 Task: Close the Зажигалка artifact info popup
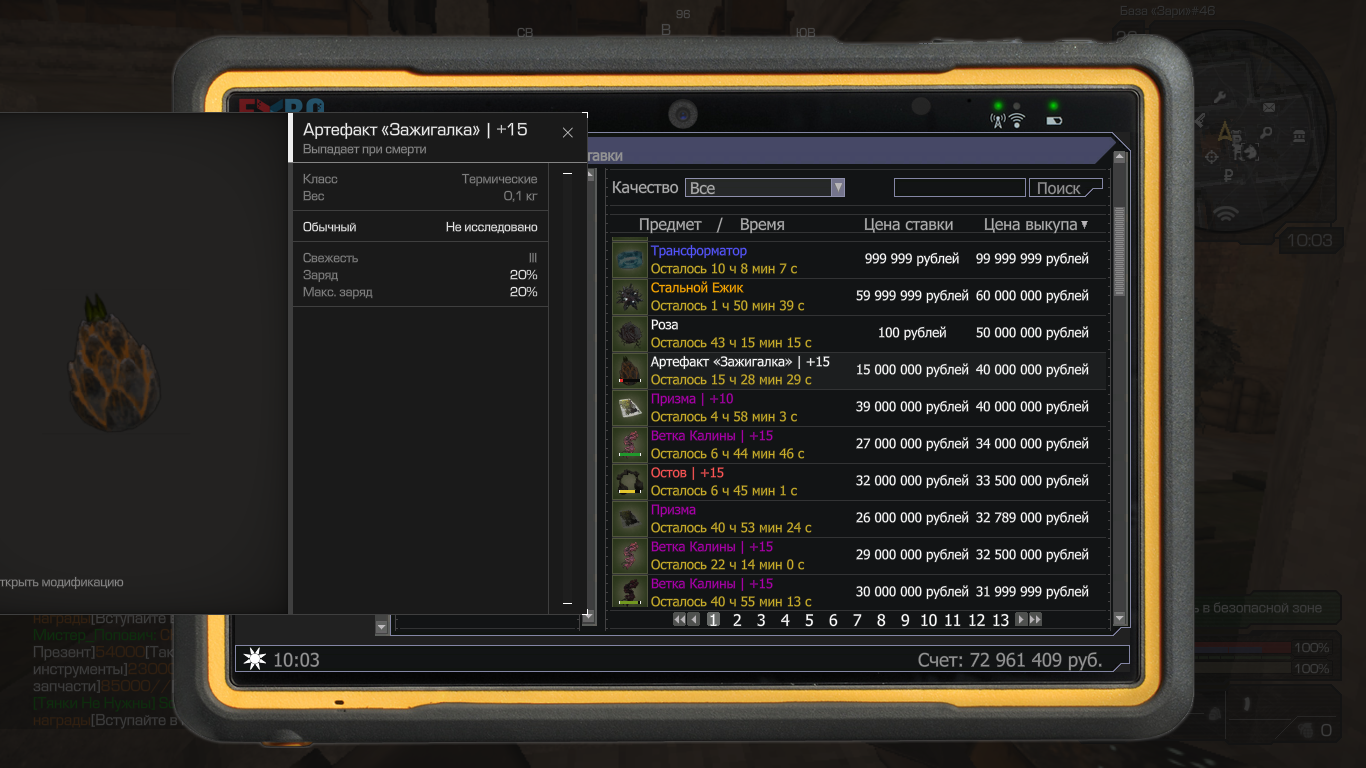point(568,133)
